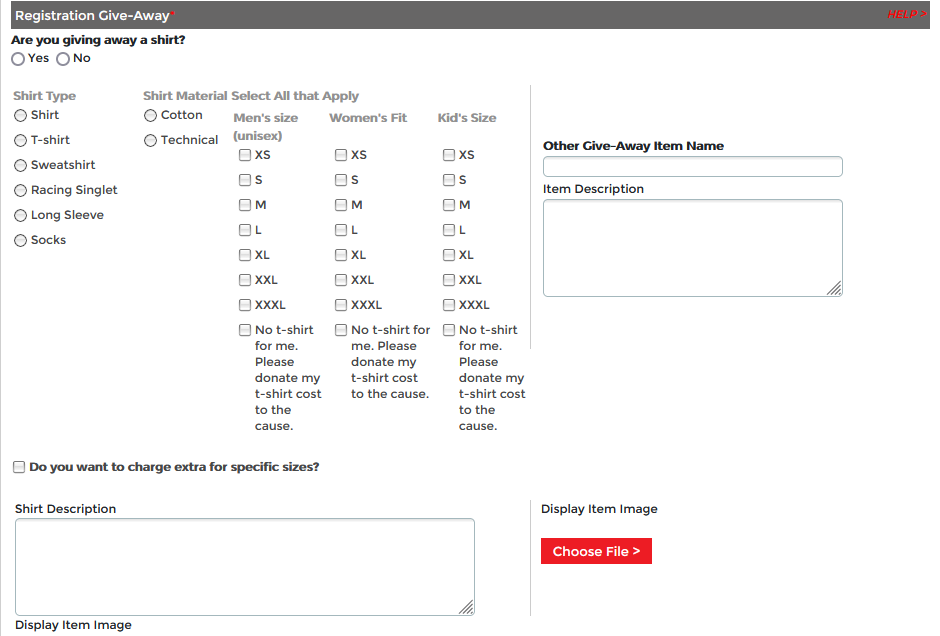Screen dimensions: 940x636
Task: Click inside the Shirt Description box
Action: [x=244, y=566]
